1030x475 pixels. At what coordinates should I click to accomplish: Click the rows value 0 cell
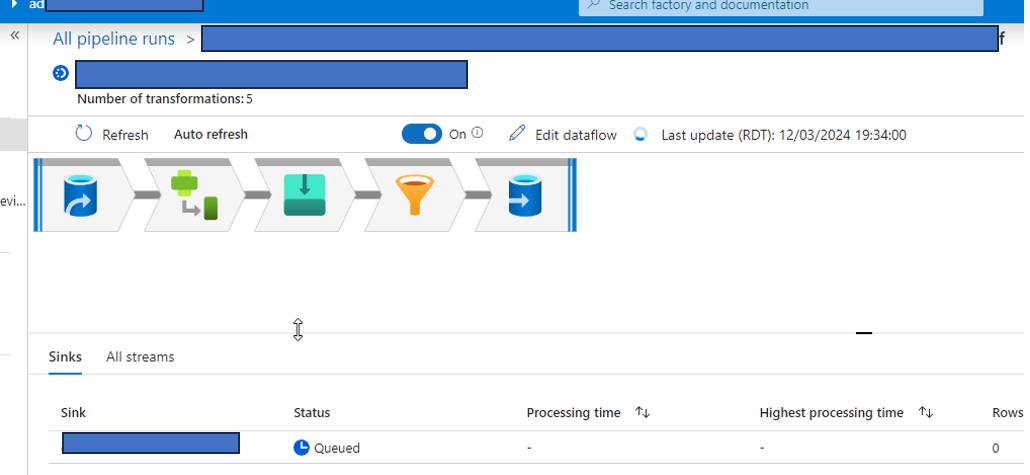(x=996, y=448)
